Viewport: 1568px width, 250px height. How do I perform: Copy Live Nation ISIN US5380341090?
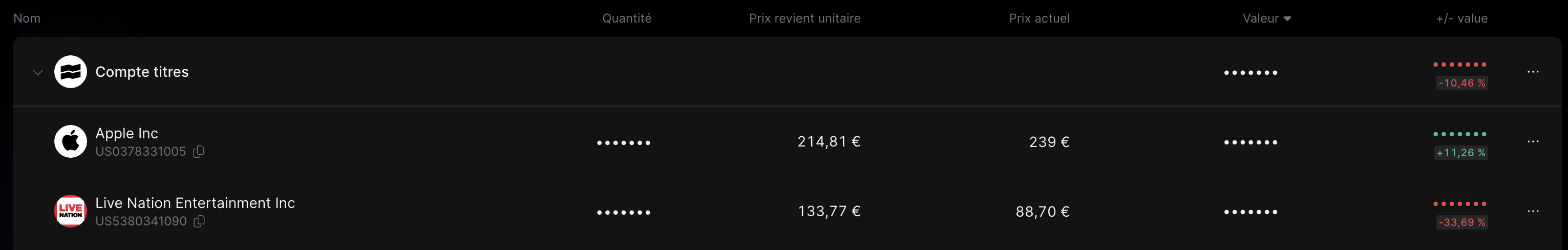click(x=199, y=221)
